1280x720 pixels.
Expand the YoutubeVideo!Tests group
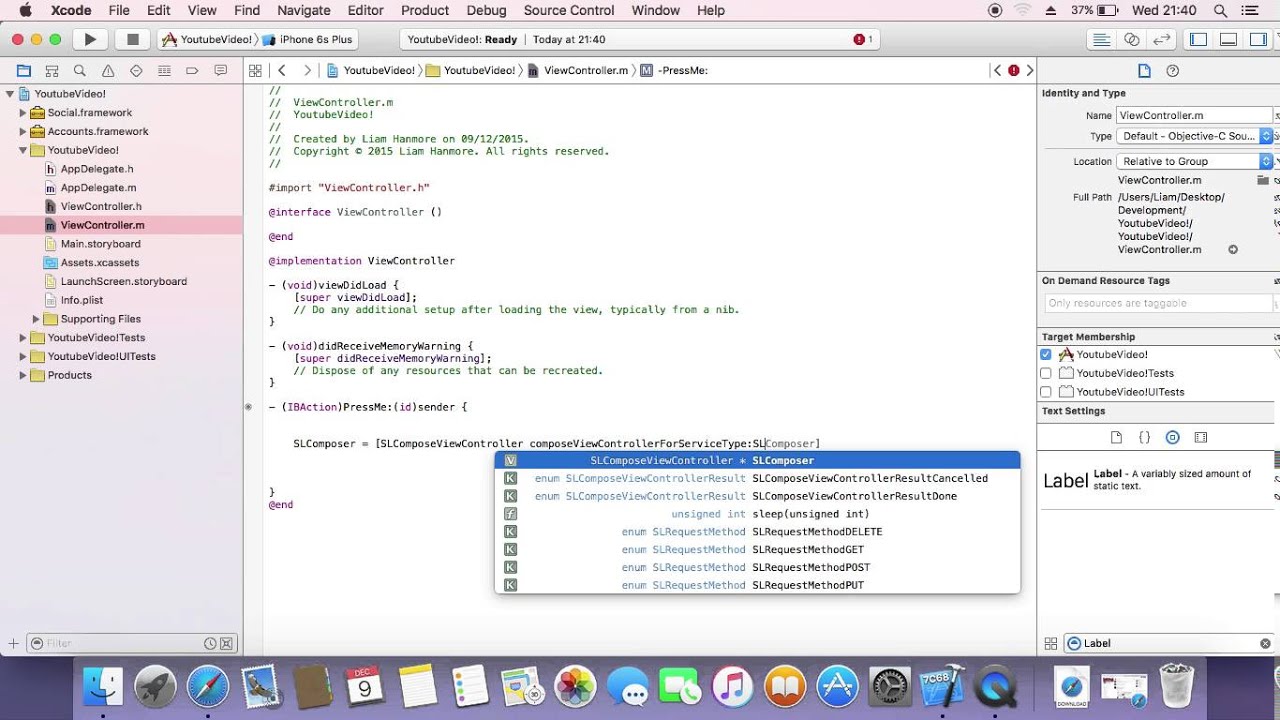tap(23, 338)
